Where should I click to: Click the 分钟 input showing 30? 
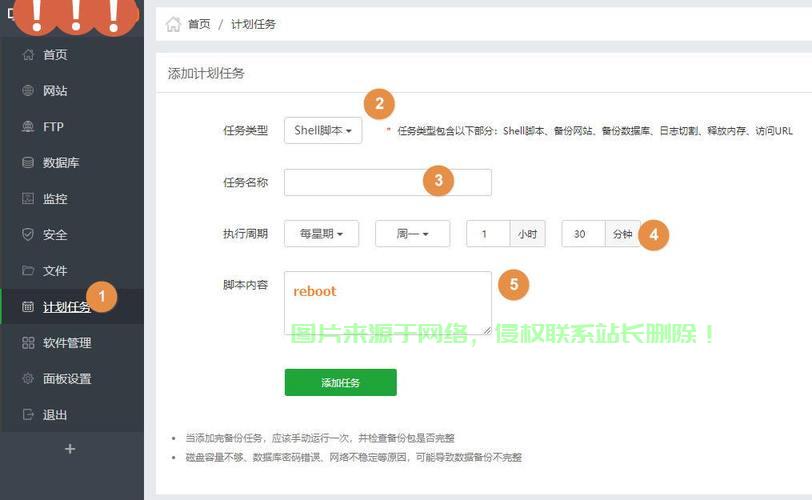pos(584,234)
